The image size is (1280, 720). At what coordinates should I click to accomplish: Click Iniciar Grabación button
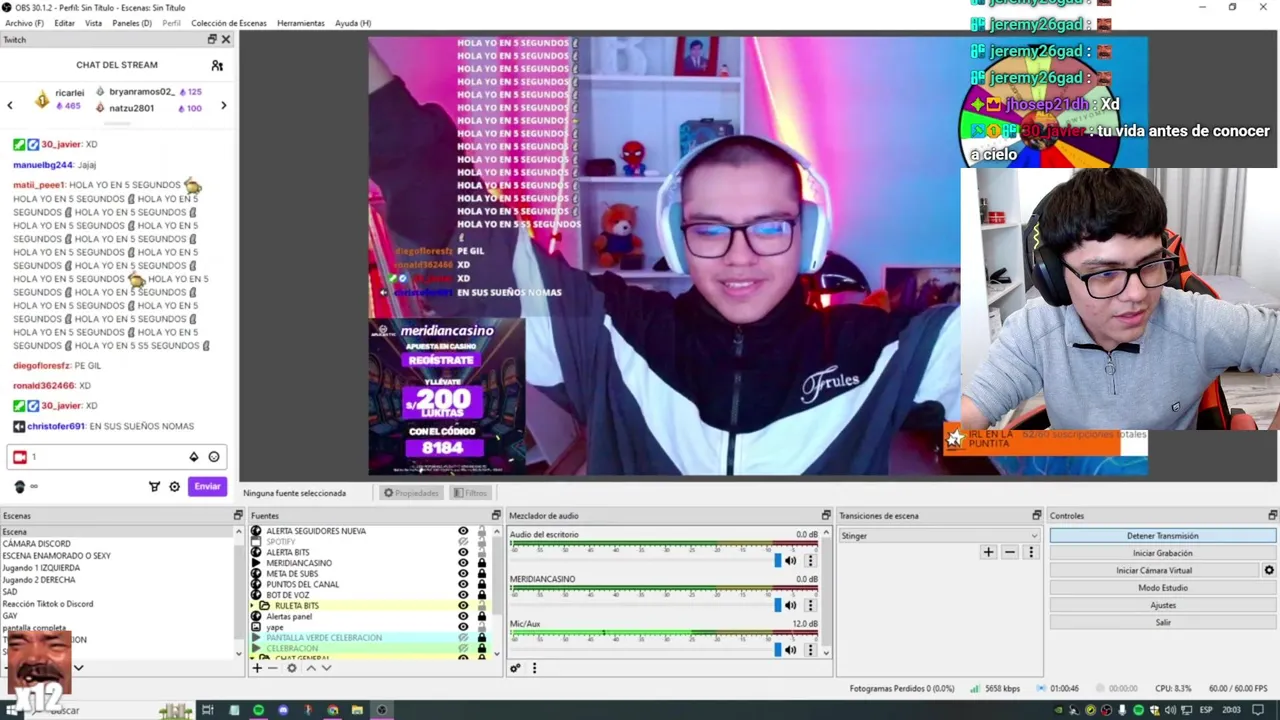(x=1163, y=553)
